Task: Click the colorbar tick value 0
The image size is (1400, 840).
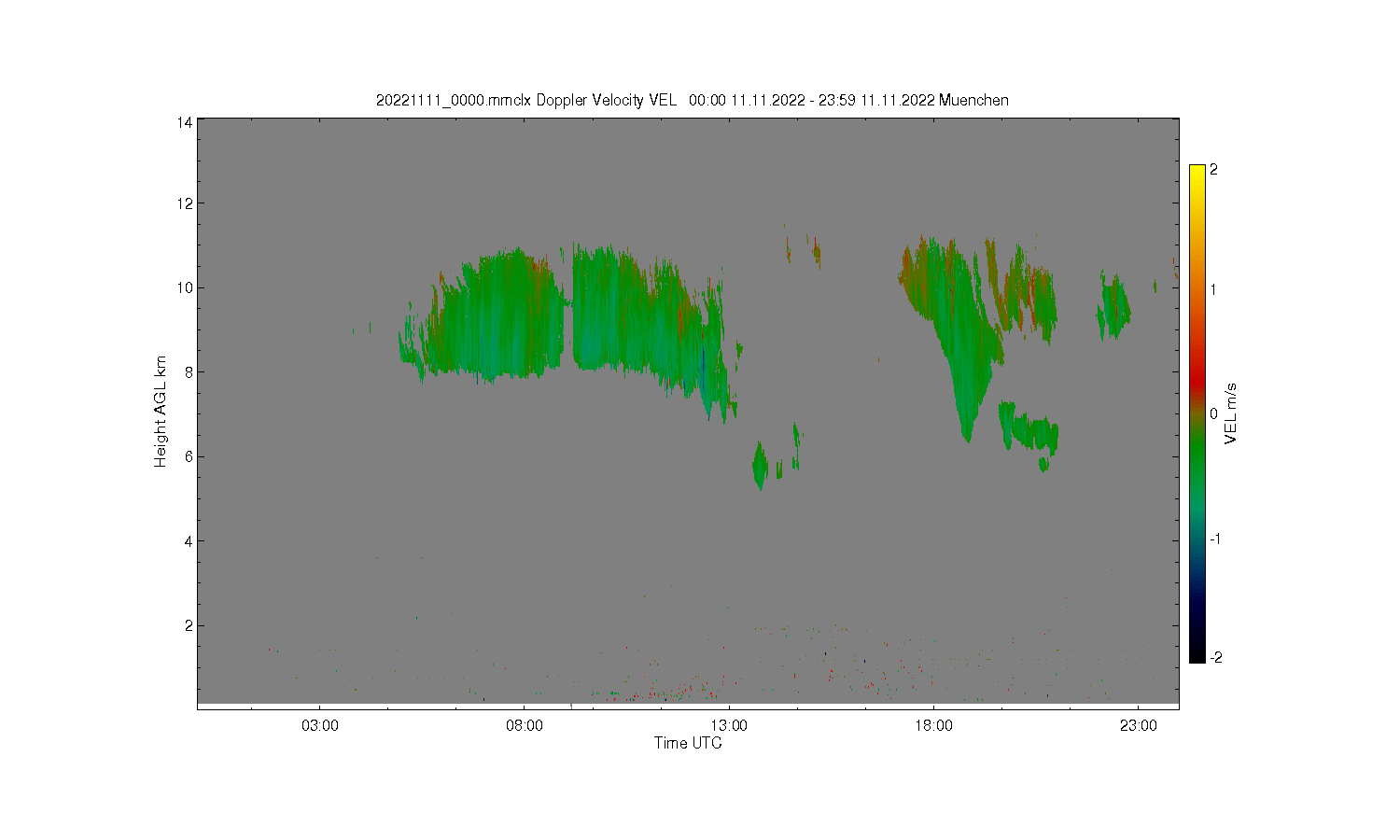Action: [x=1213, y=413]
